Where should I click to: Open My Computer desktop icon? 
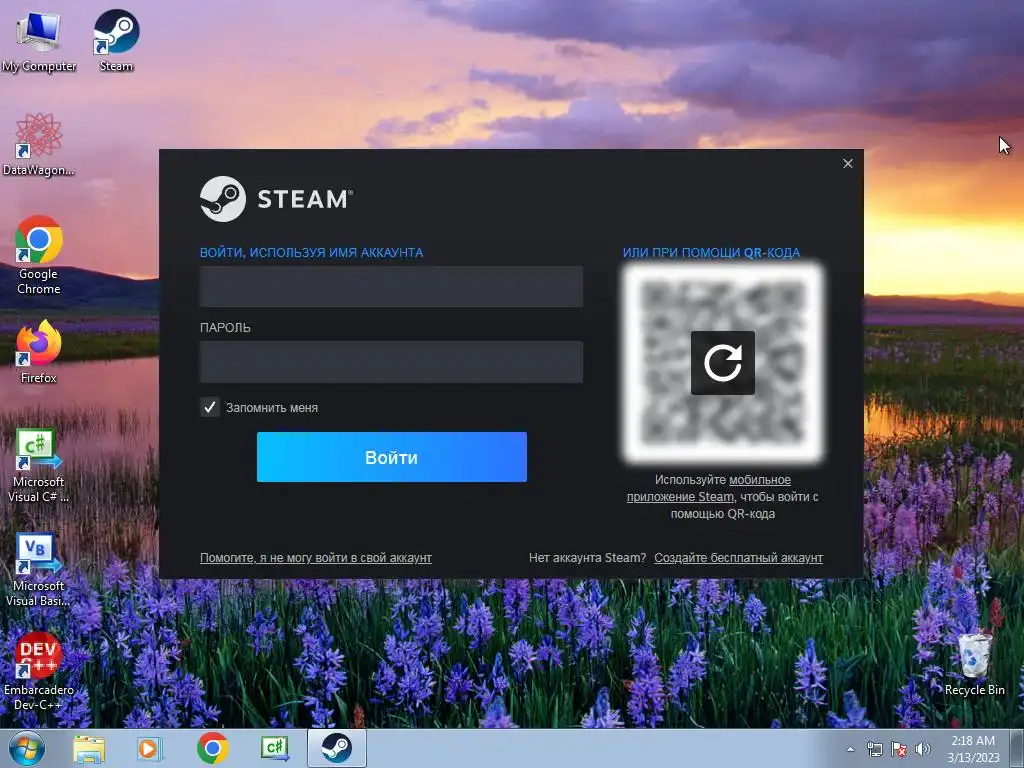pos(39,40)
